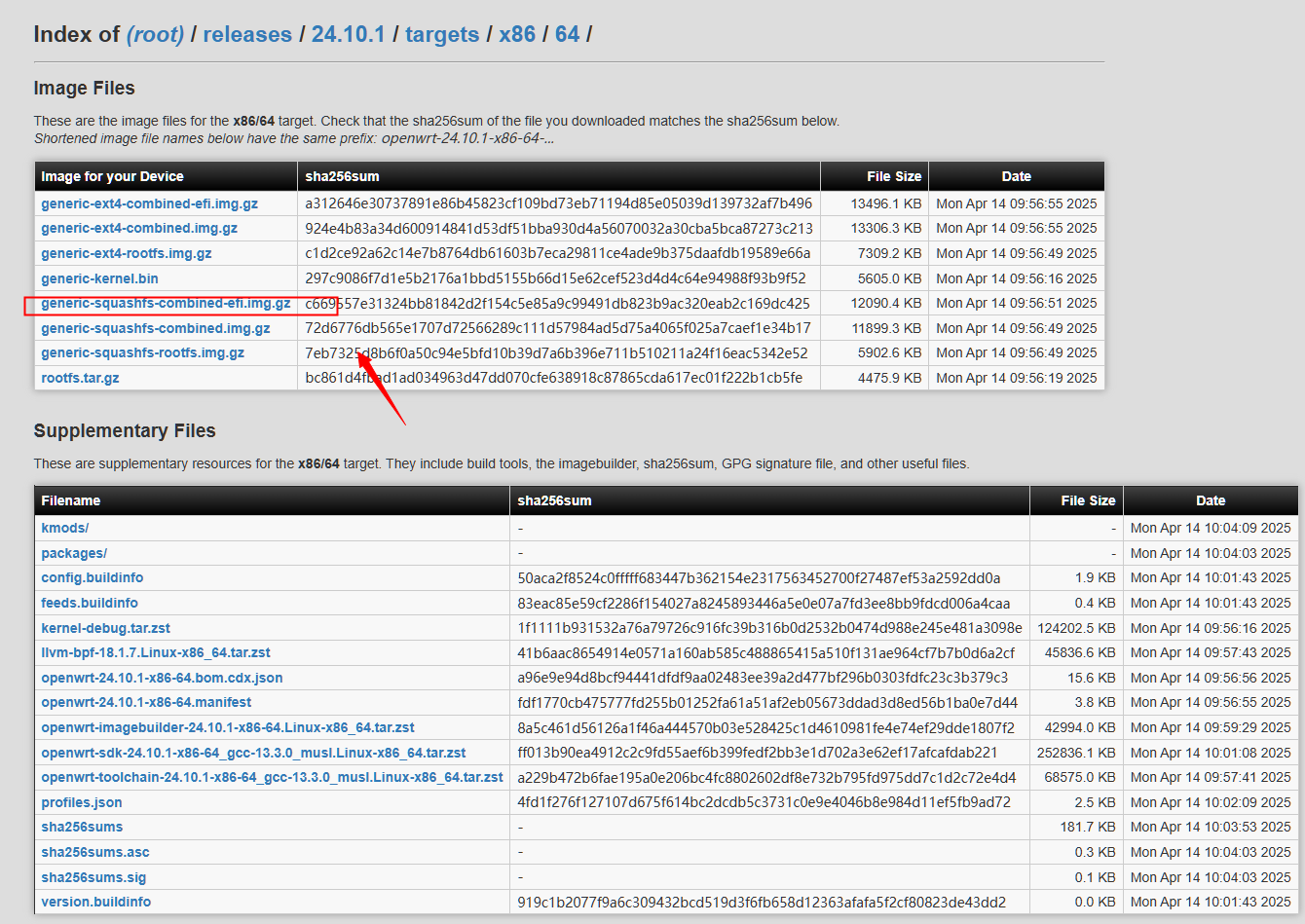Select the checksum starting with 50aca2f8
1305x924 pixels.
759,577
